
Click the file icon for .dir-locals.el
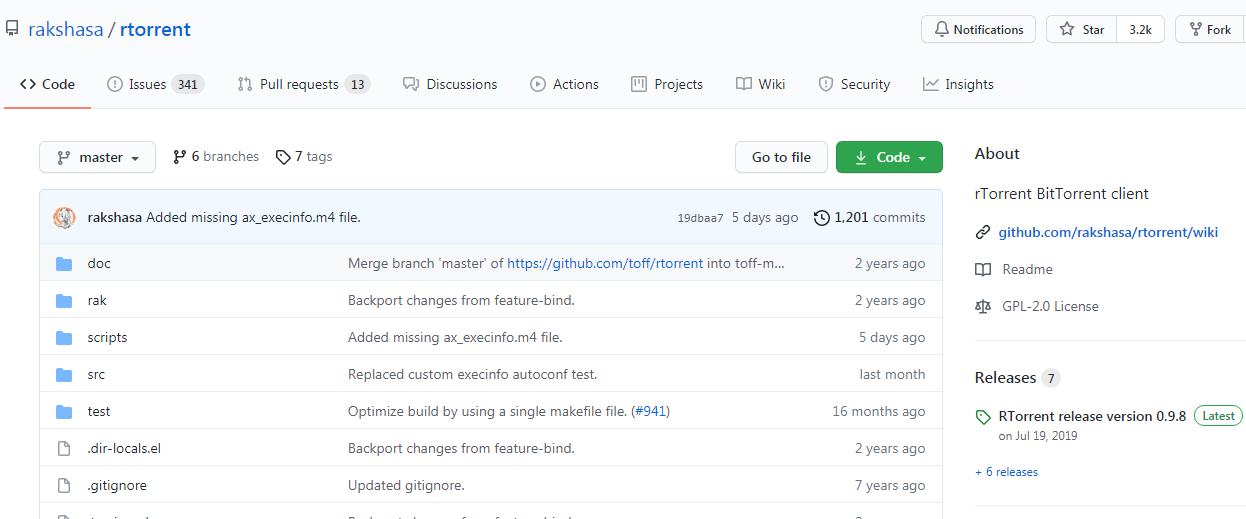(x=64, y=449)
